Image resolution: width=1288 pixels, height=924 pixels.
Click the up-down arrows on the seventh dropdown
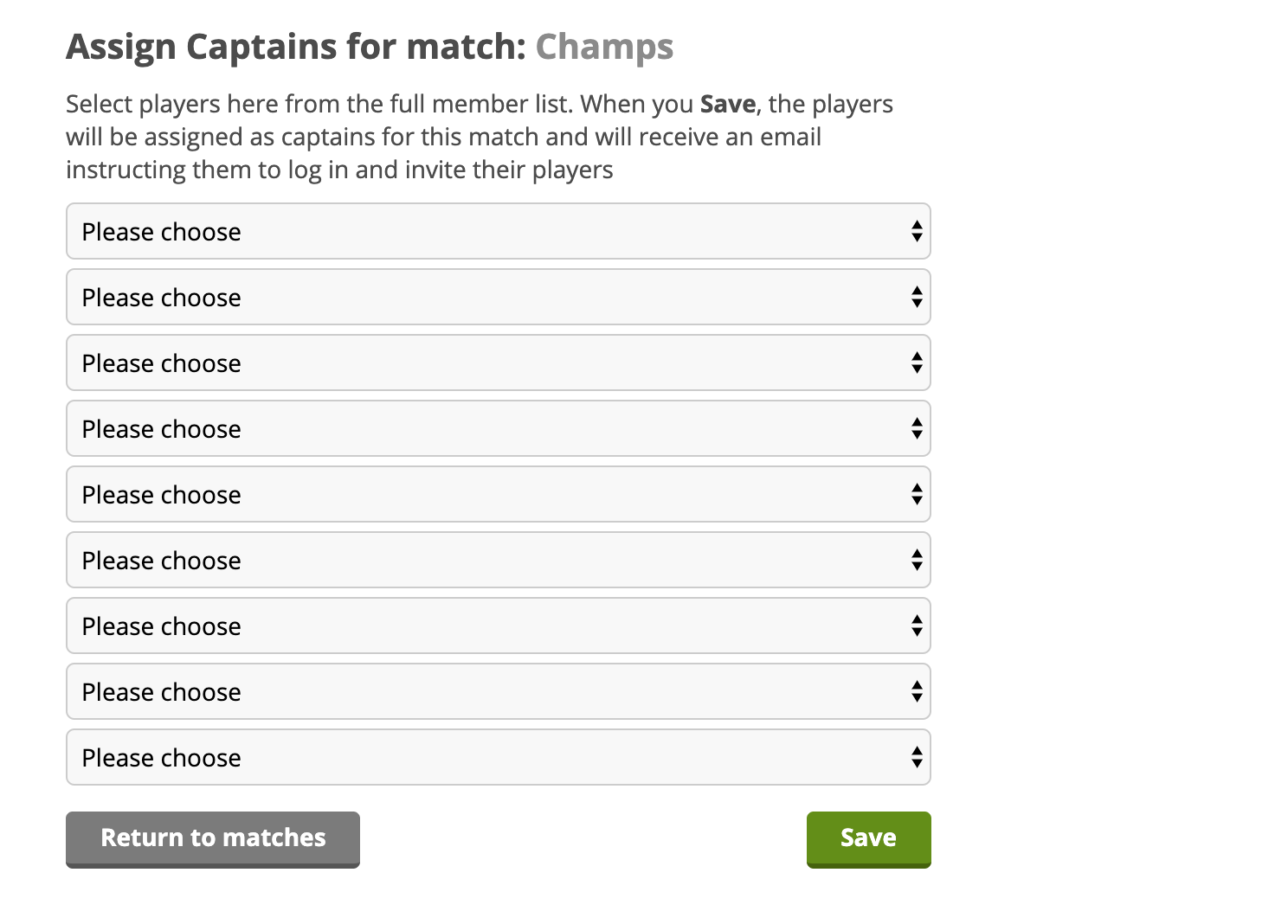(917, 626)
